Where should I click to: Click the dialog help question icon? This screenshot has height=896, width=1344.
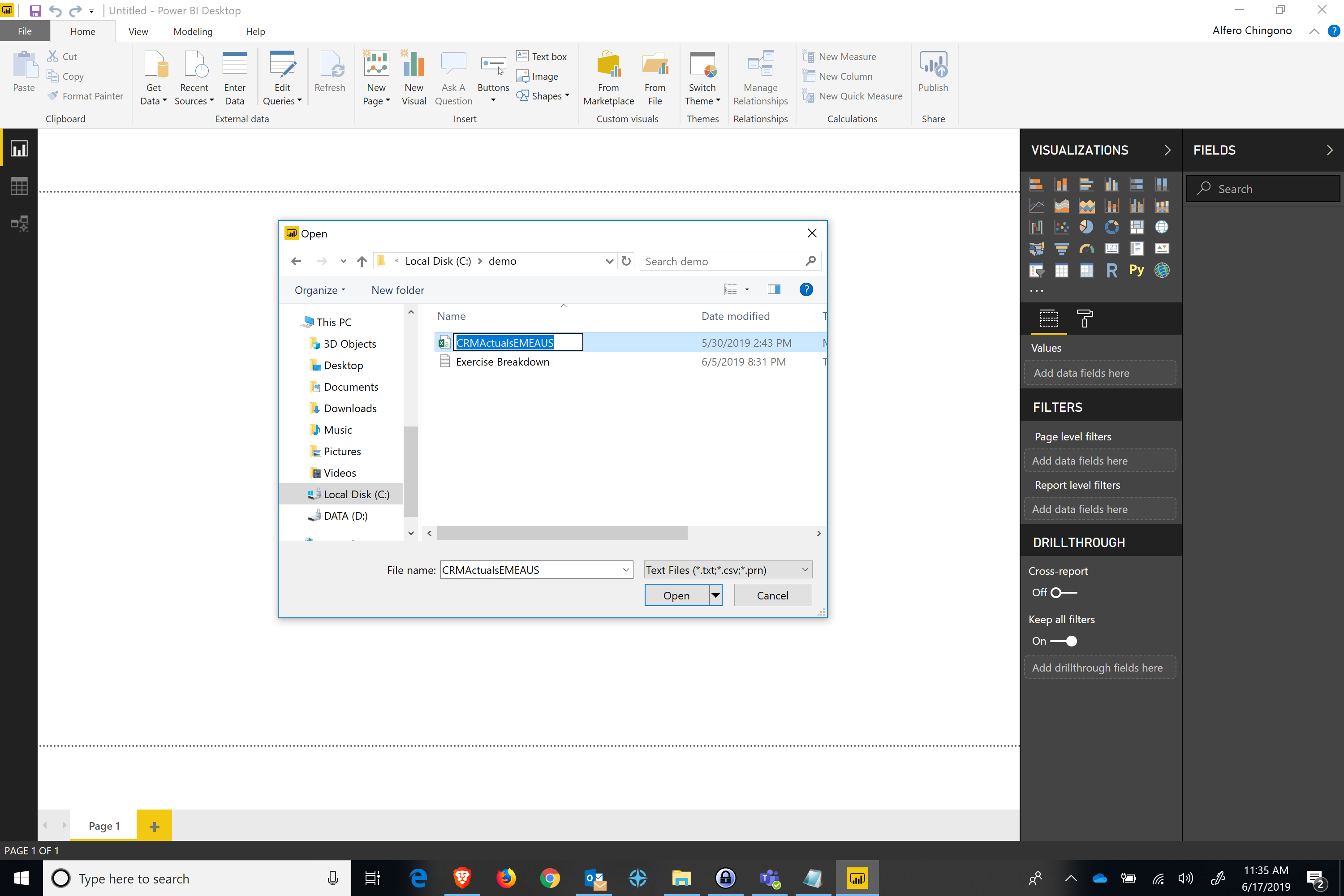point(806,290)
